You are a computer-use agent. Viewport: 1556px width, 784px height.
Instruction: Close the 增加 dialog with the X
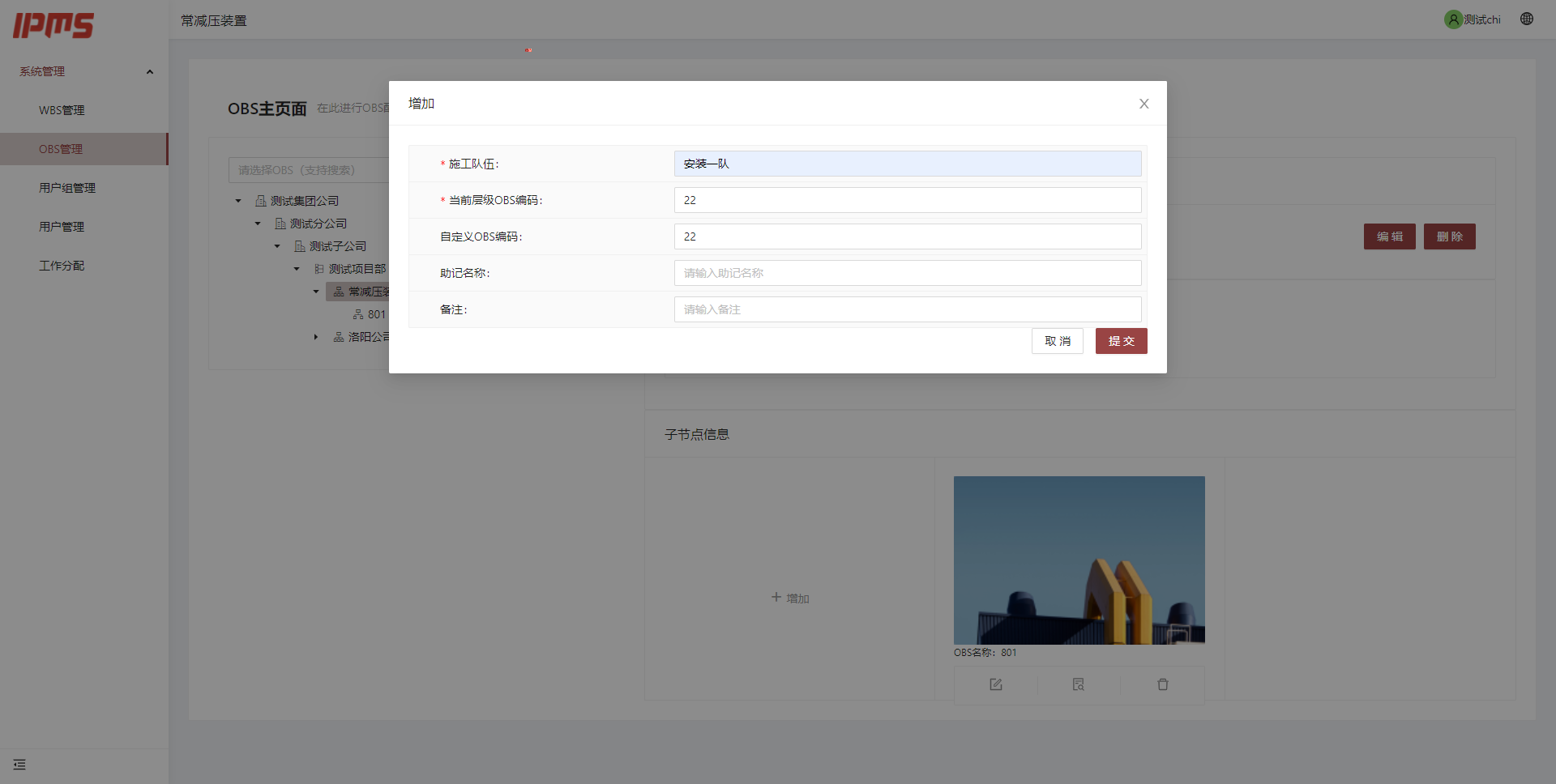(x=1143, y=104)
